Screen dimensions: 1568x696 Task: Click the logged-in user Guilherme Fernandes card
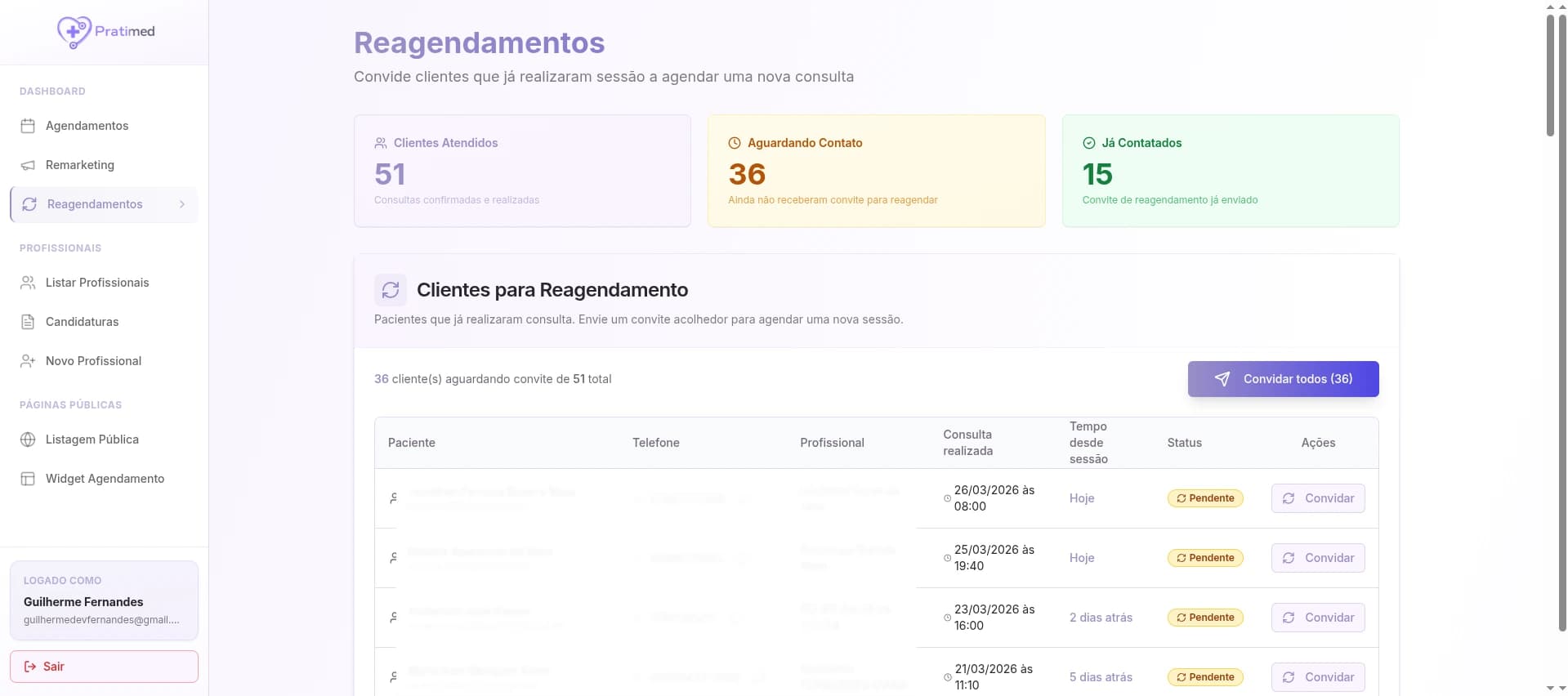[104, 600]
